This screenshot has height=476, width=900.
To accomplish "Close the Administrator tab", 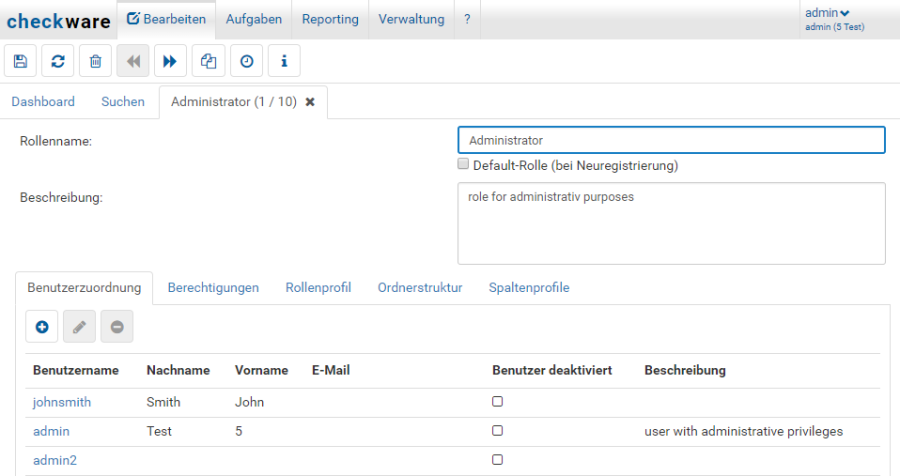I will coord(310,102).
